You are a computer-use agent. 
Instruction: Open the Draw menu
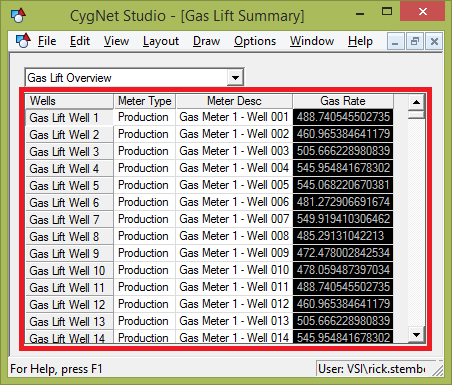click(206, 41)
